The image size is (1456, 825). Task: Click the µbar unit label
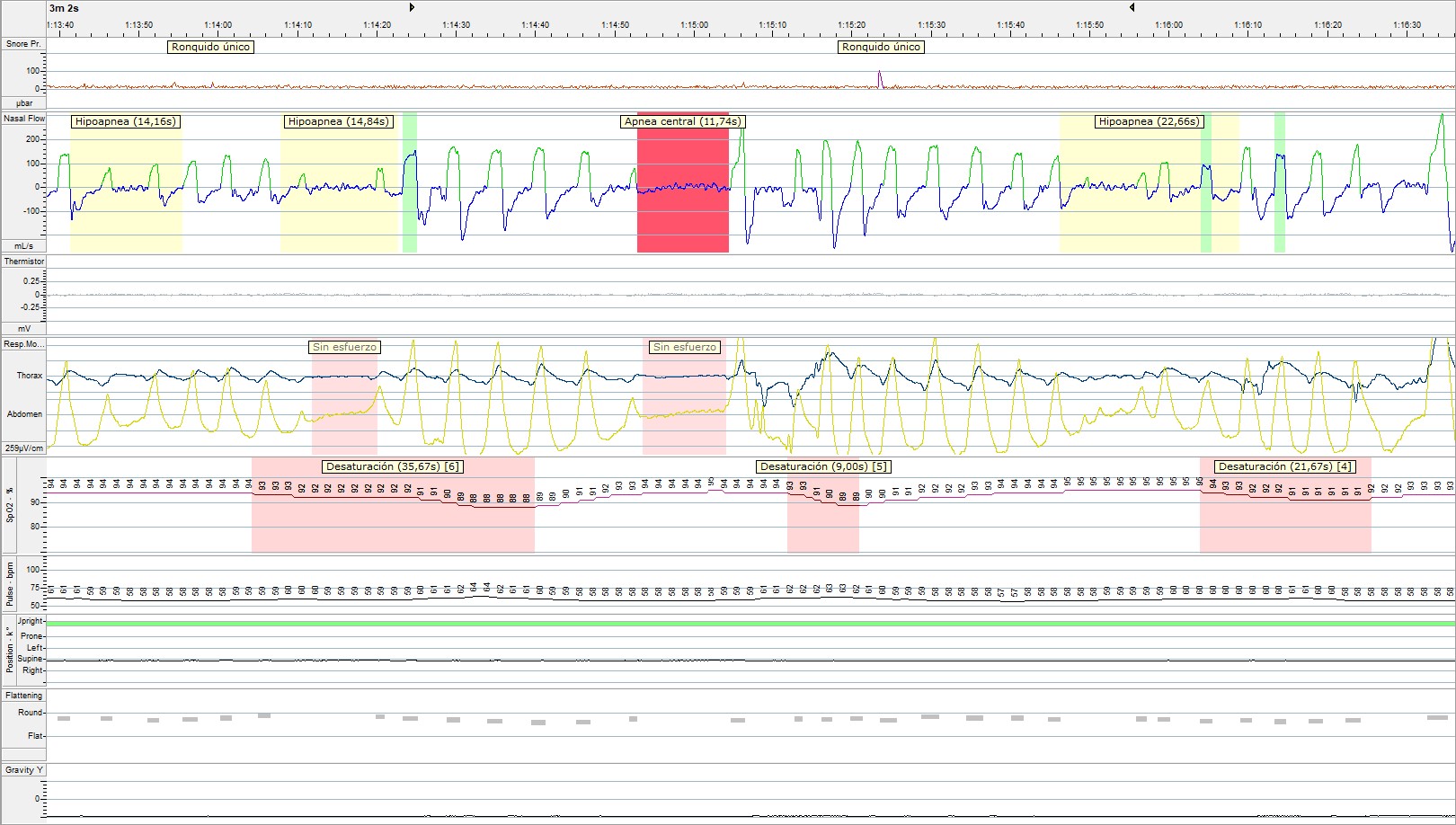point(23,103)
